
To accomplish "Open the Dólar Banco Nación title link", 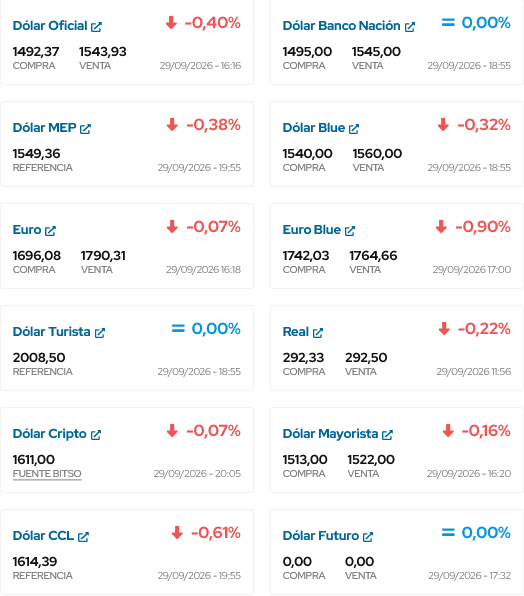I will point(342,26).
